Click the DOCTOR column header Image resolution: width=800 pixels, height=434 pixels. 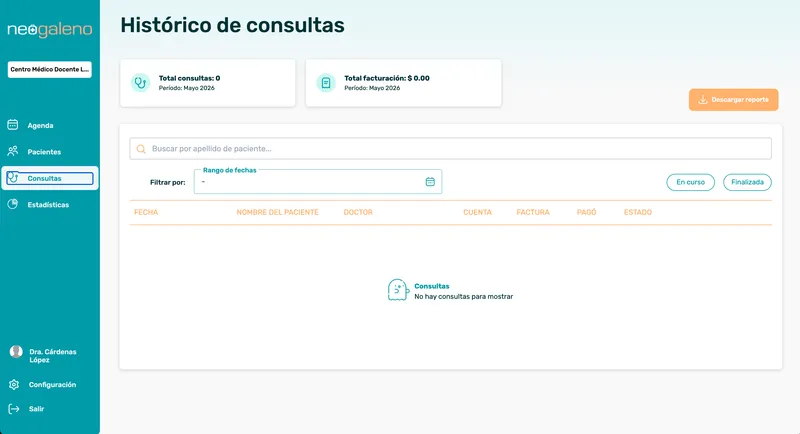tap(358, 212)
